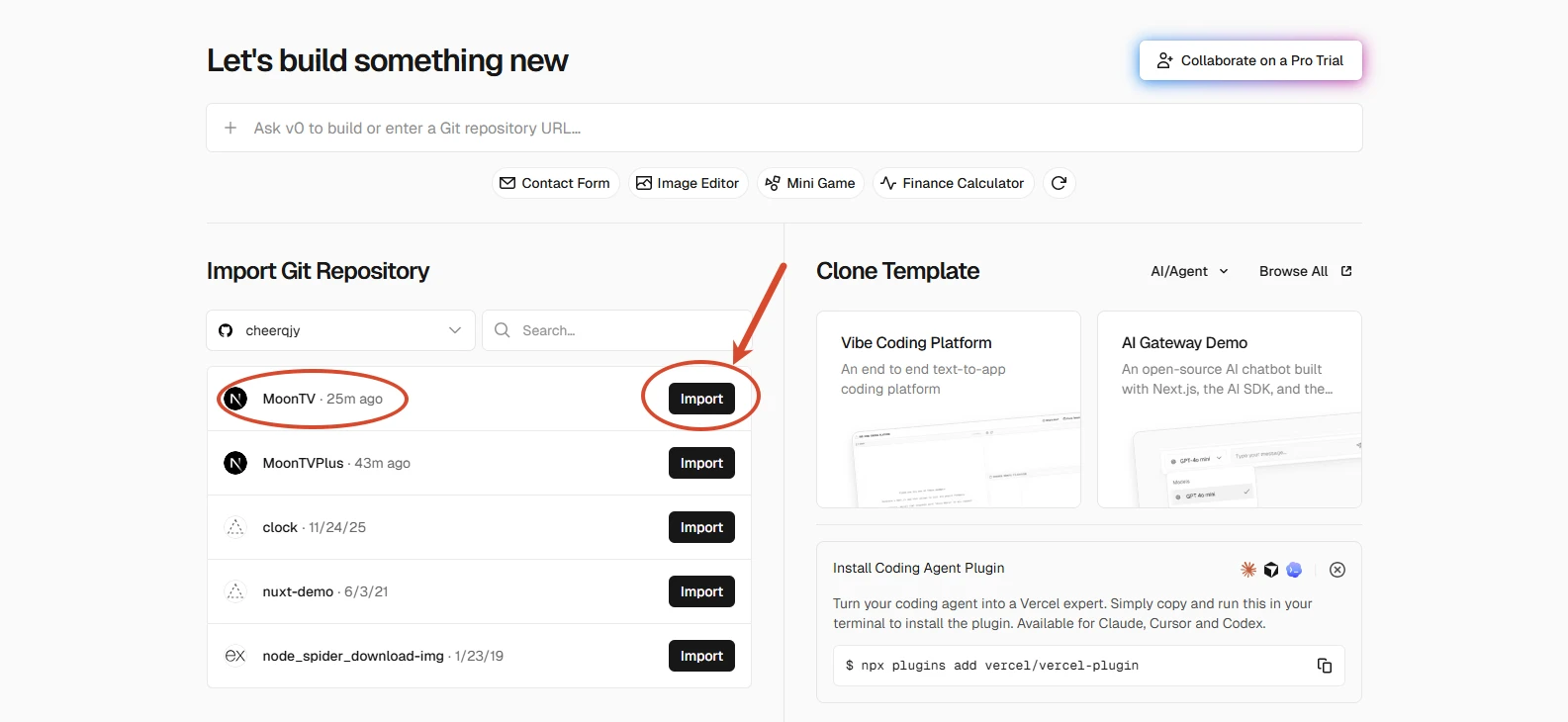Click the MoonTVPlus Next.js logo icon

(235, 463)
